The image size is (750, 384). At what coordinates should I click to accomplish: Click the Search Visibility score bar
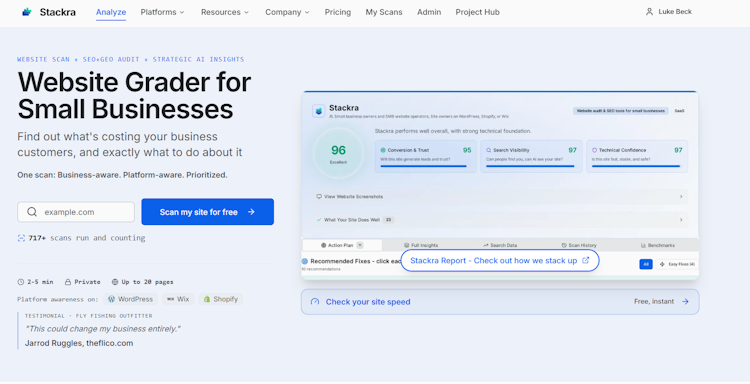pyautogui.click(x=530, y=166)
